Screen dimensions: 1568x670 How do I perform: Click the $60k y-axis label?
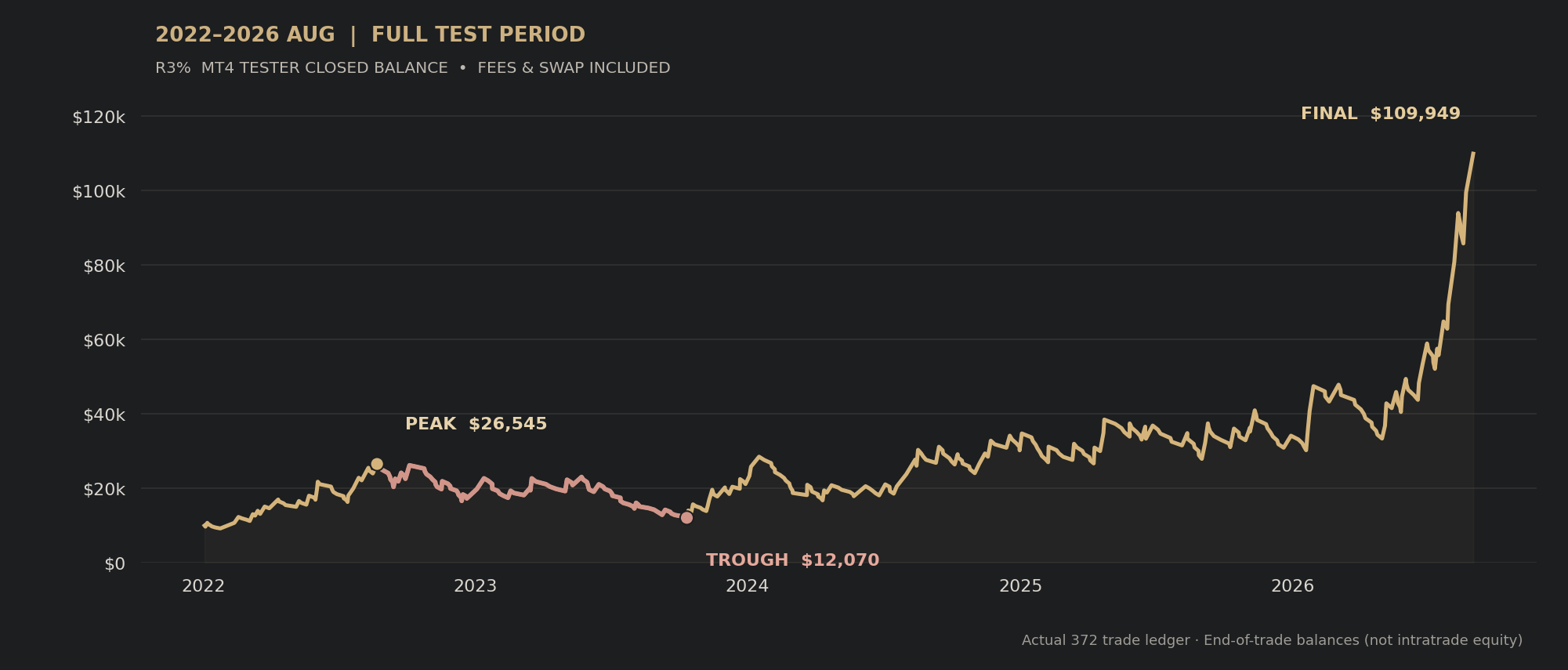tap(104, 341)
